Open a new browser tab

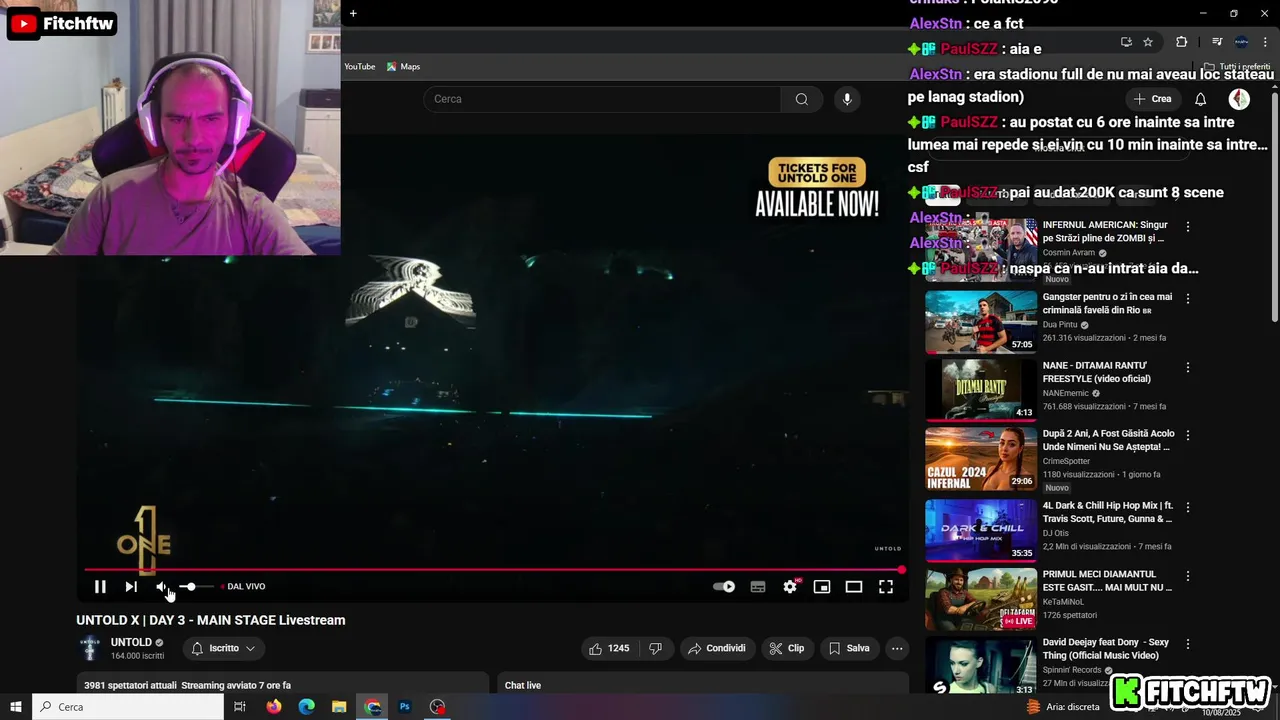tap(353, 13)
